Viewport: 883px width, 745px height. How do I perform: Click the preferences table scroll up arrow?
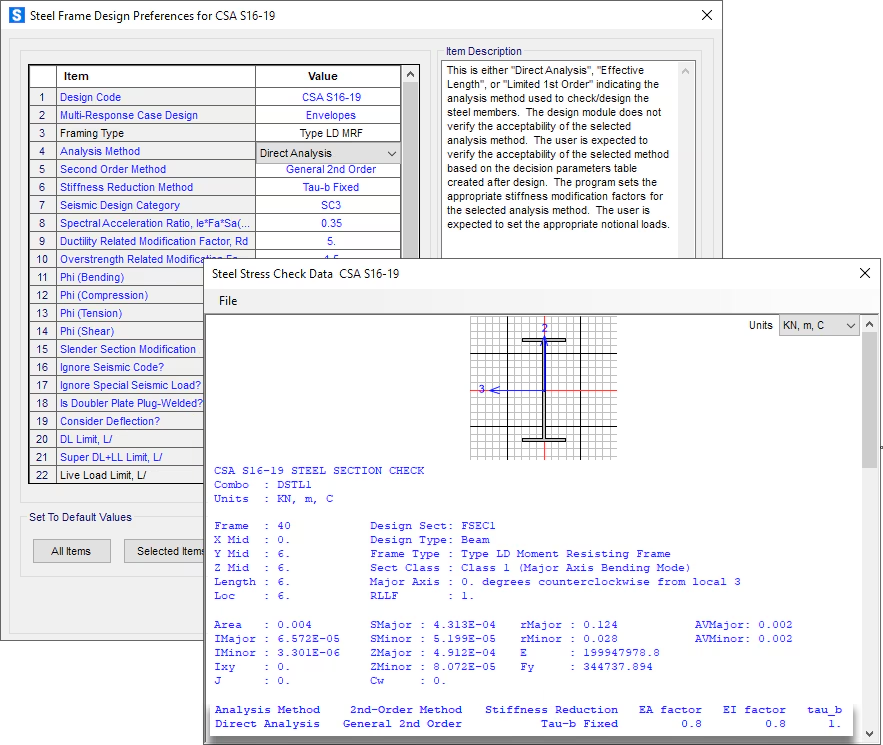click(x=410, y=75)
